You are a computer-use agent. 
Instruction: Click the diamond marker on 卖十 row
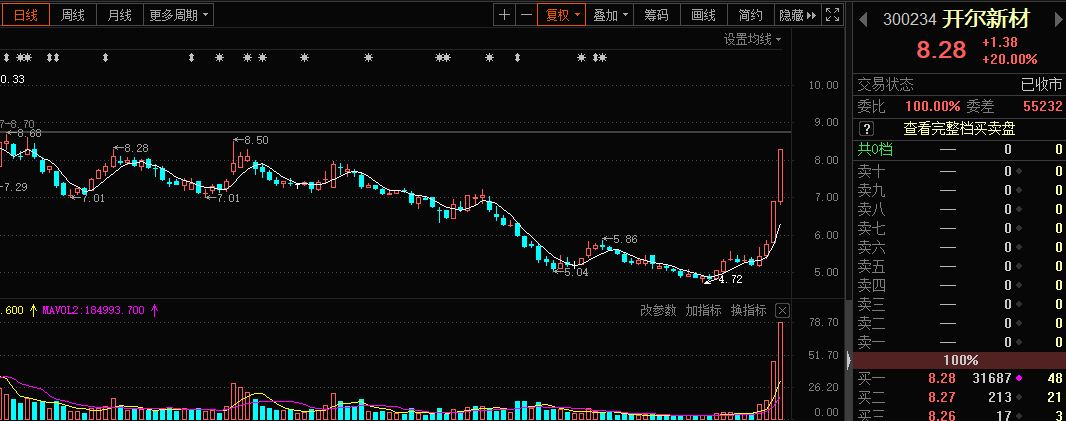coord(1019,171)
